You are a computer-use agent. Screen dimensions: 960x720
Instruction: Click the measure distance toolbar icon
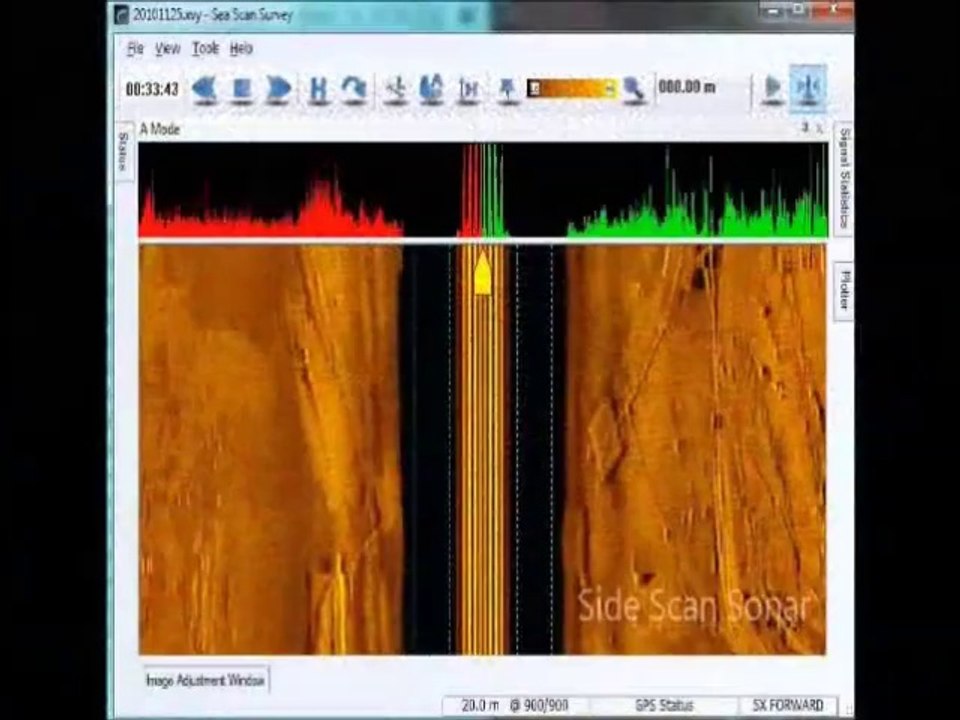pos(469,89)
